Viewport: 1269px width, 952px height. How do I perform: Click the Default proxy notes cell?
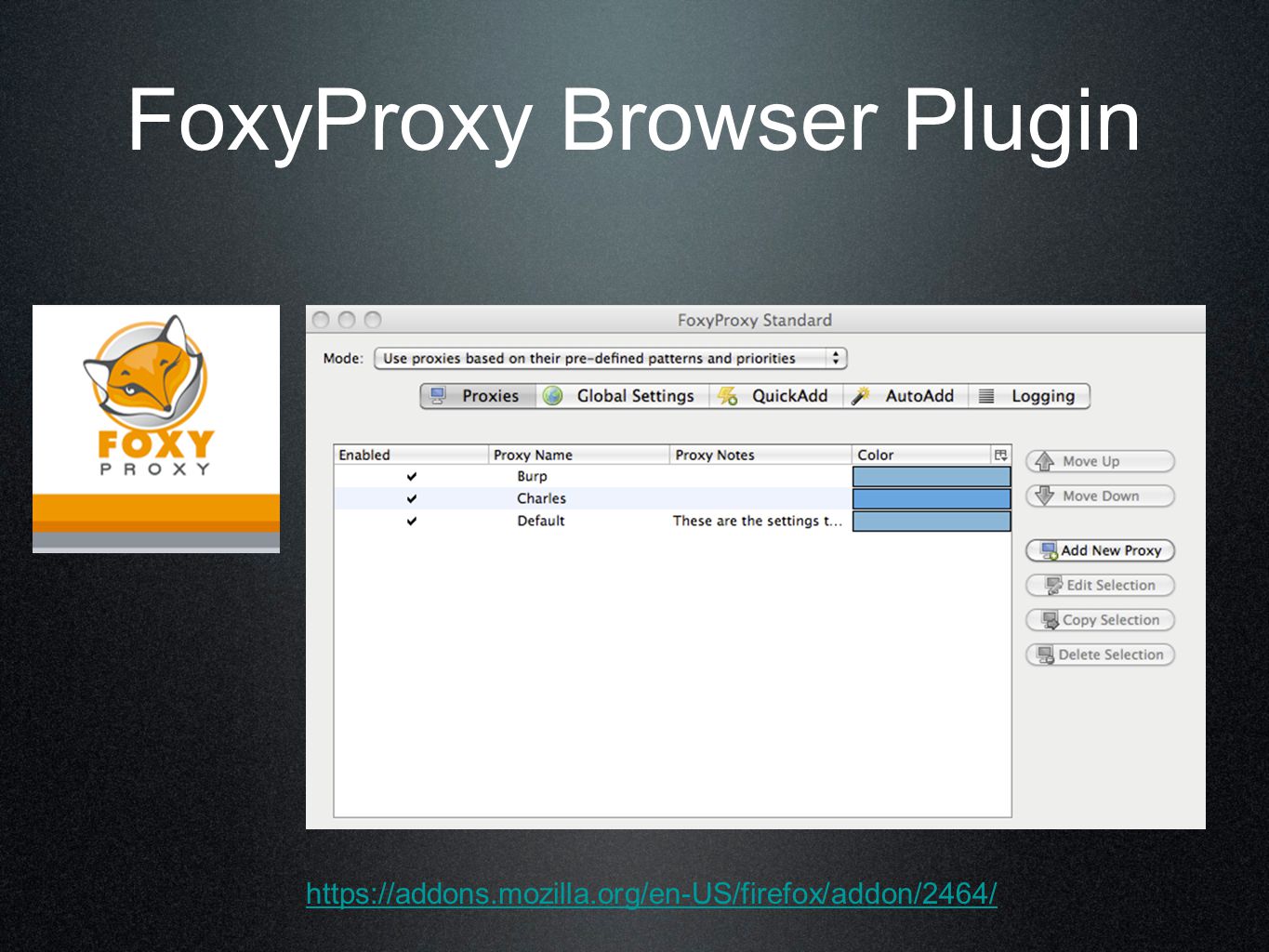point(758,521)
